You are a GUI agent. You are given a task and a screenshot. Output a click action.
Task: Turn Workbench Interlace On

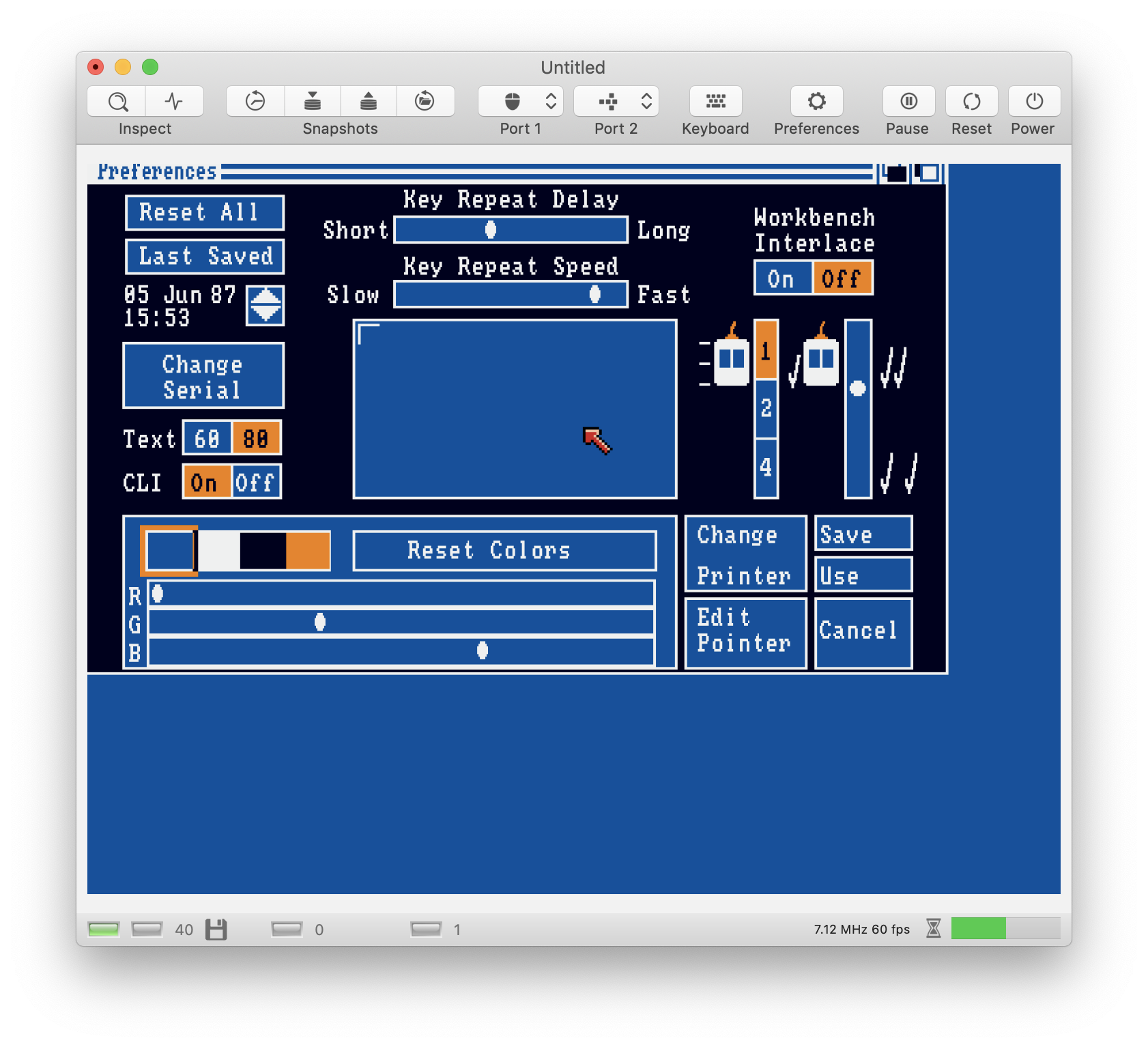(x=783, y=278)
